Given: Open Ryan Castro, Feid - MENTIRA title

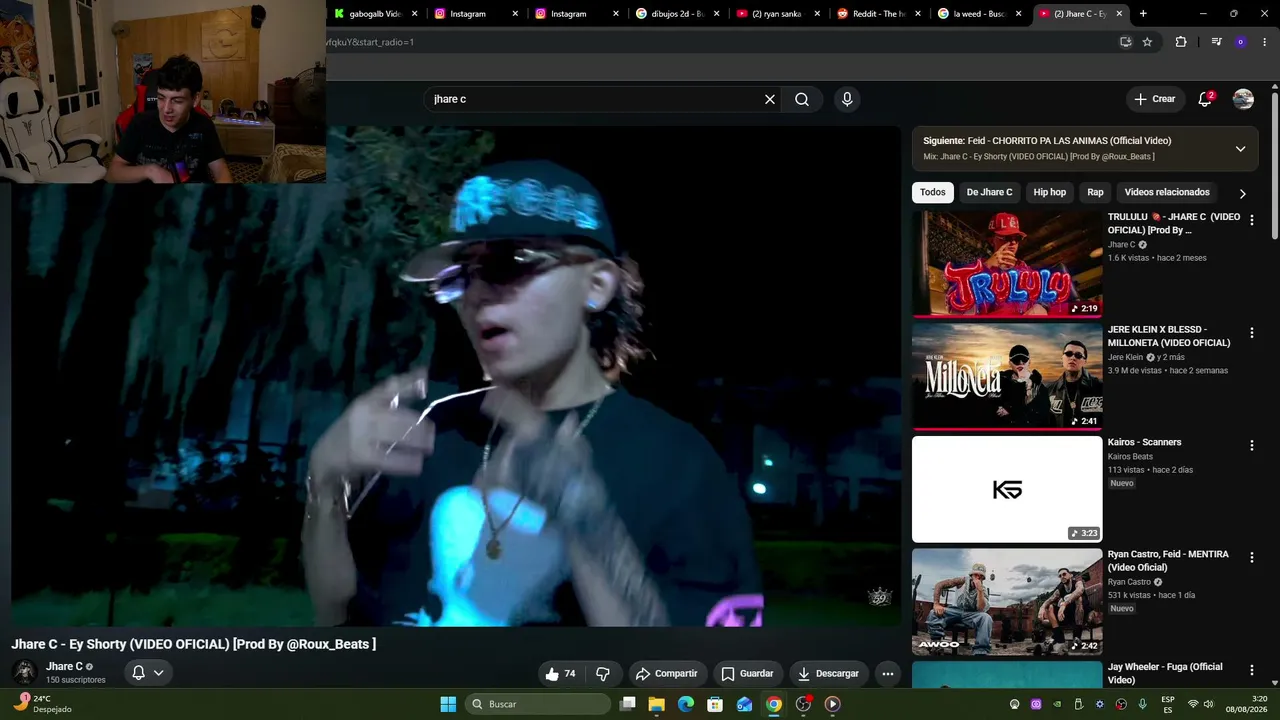Looking at the screenshot, I should click(x=1168, y=561).
